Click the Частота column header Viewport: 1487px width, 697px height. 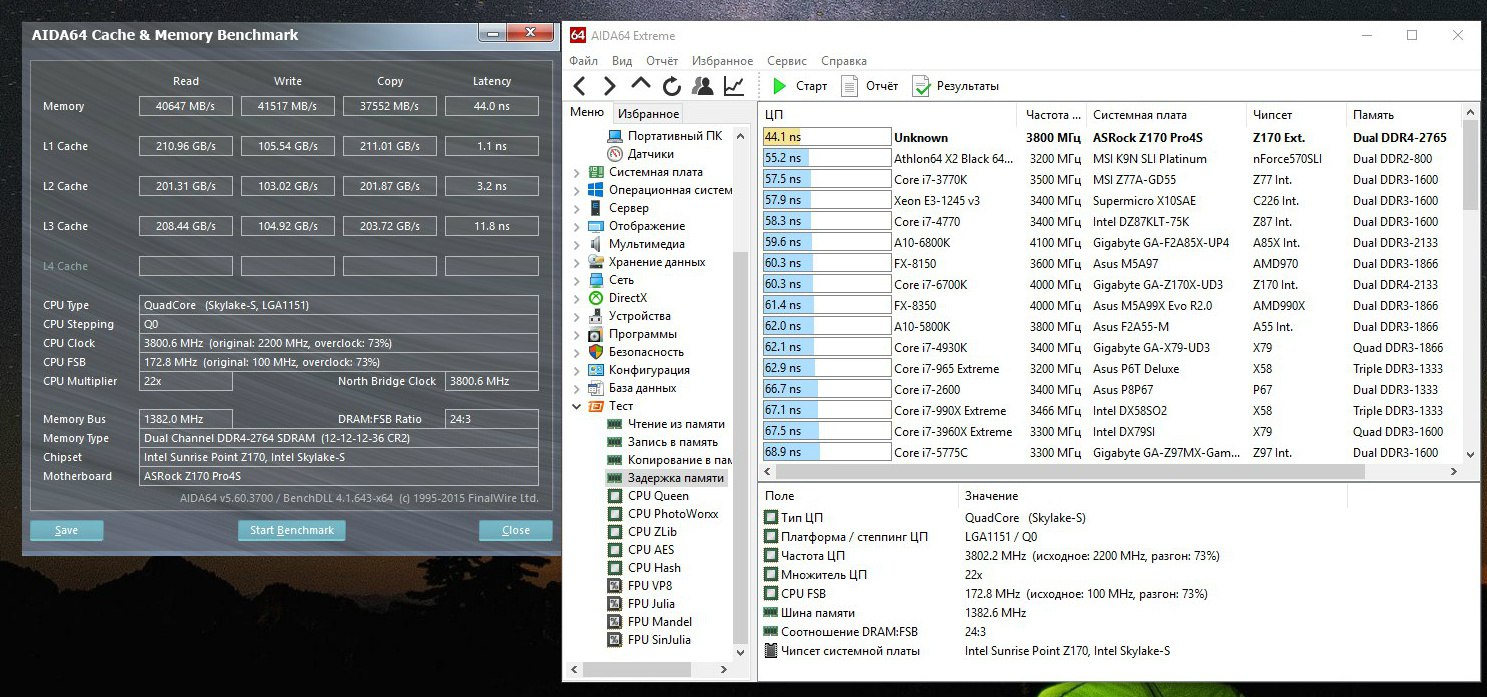pyautogui.click(x=1053, y=115)
